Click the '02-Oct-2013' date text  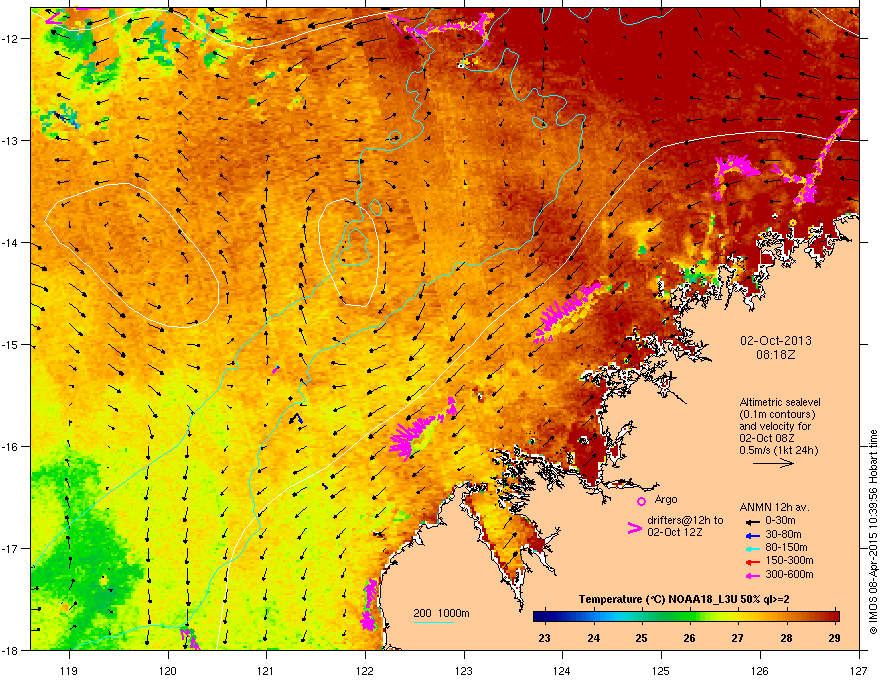[776, 341]
